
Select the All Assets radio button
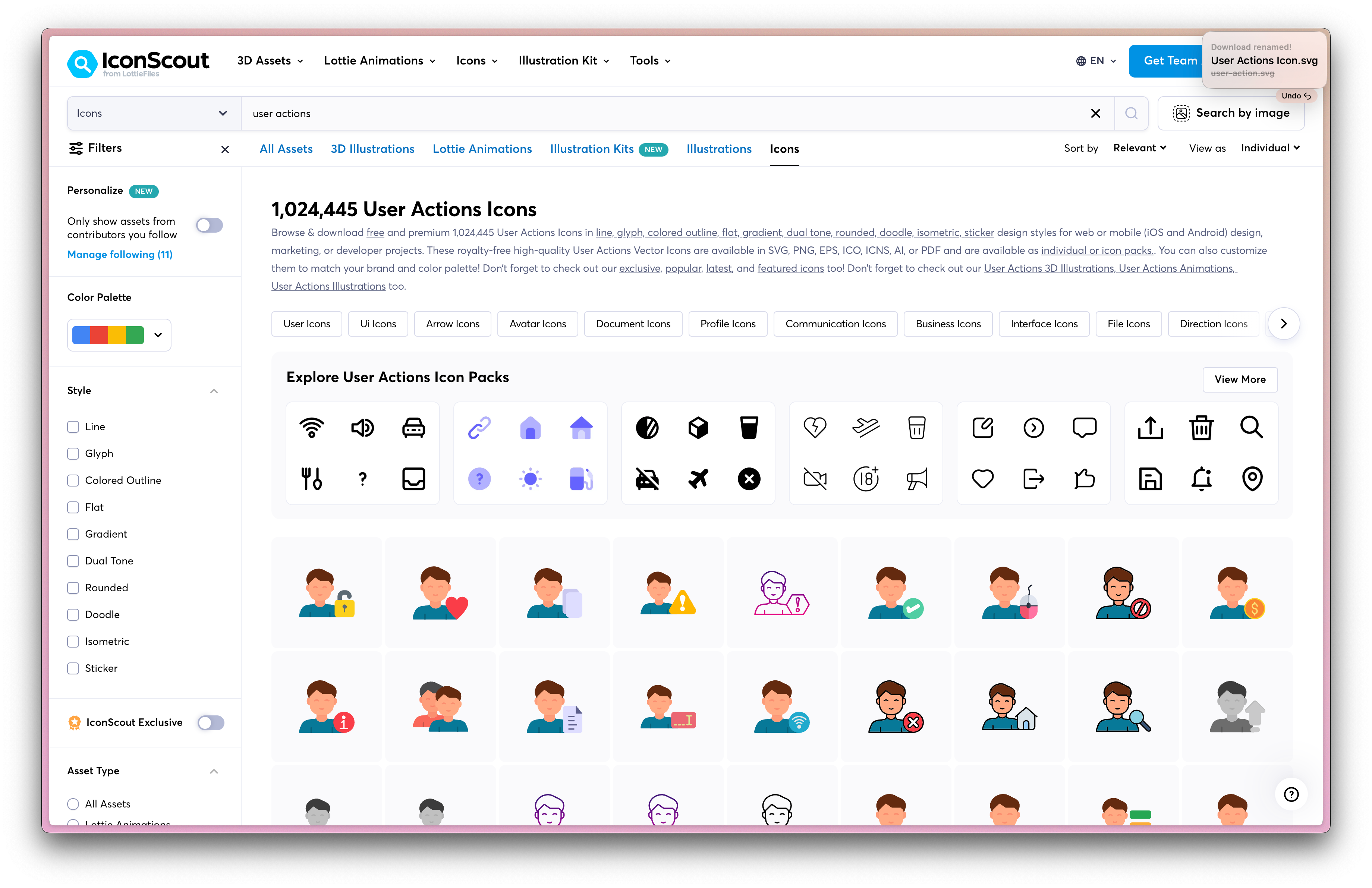tap(73, 804)
